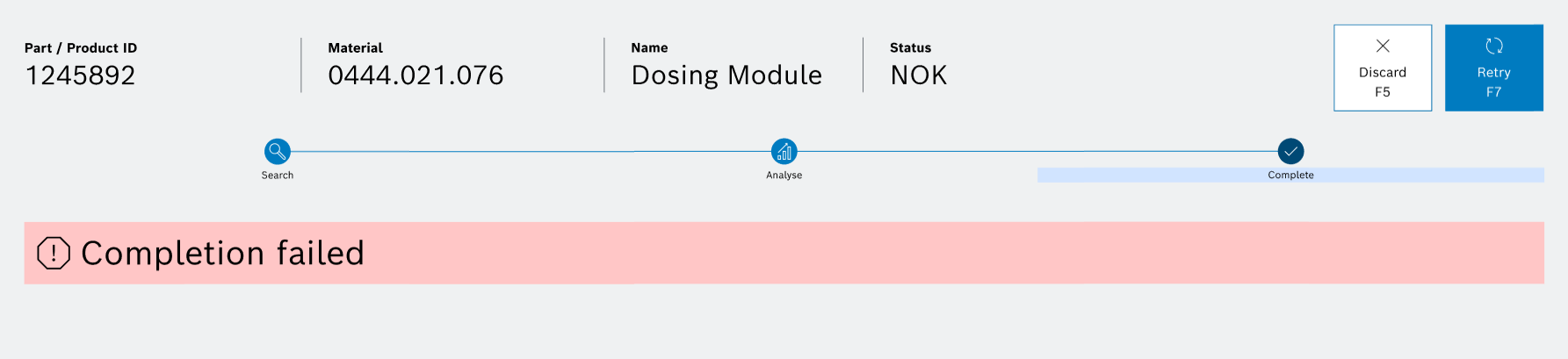Select the Analyse step label
Image resolution: width=1568 pixels, height=359 pixels.
coord(784,176)
